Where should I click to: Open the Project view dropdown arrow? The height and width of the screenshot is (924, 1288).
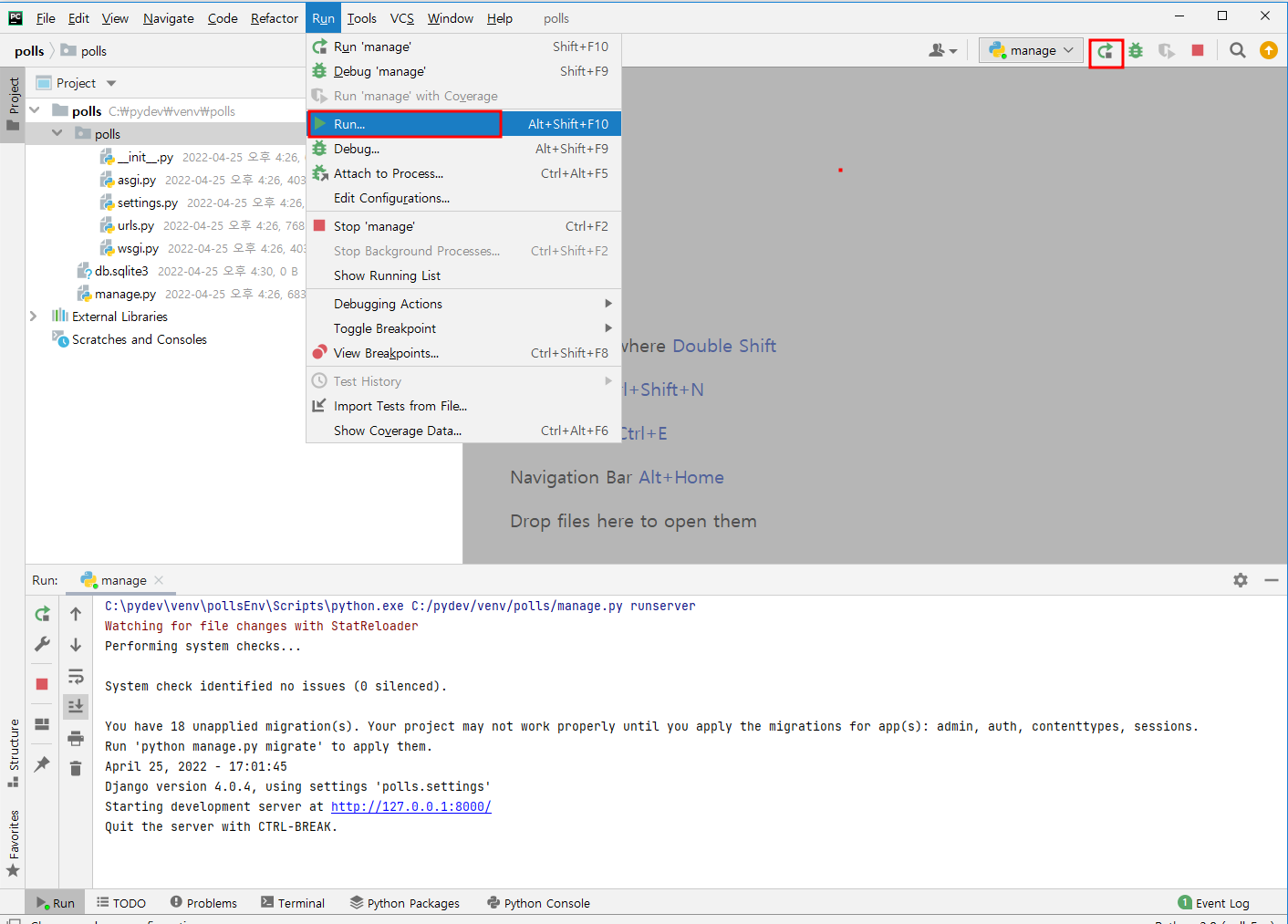point(111,83)
